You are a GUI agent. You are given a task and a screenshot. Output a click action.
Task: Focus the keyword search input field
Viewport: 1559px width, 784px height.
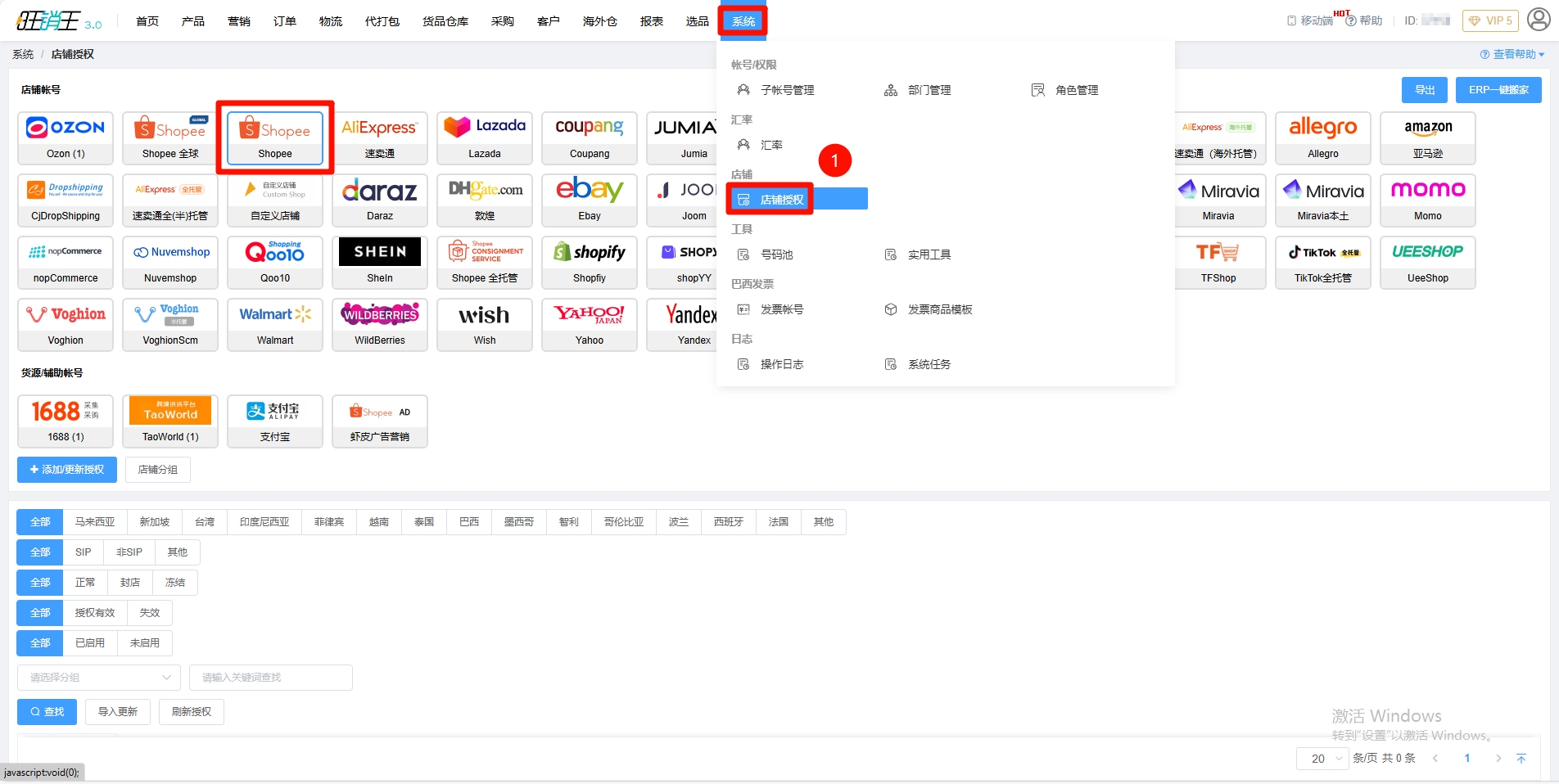point(270,678)
